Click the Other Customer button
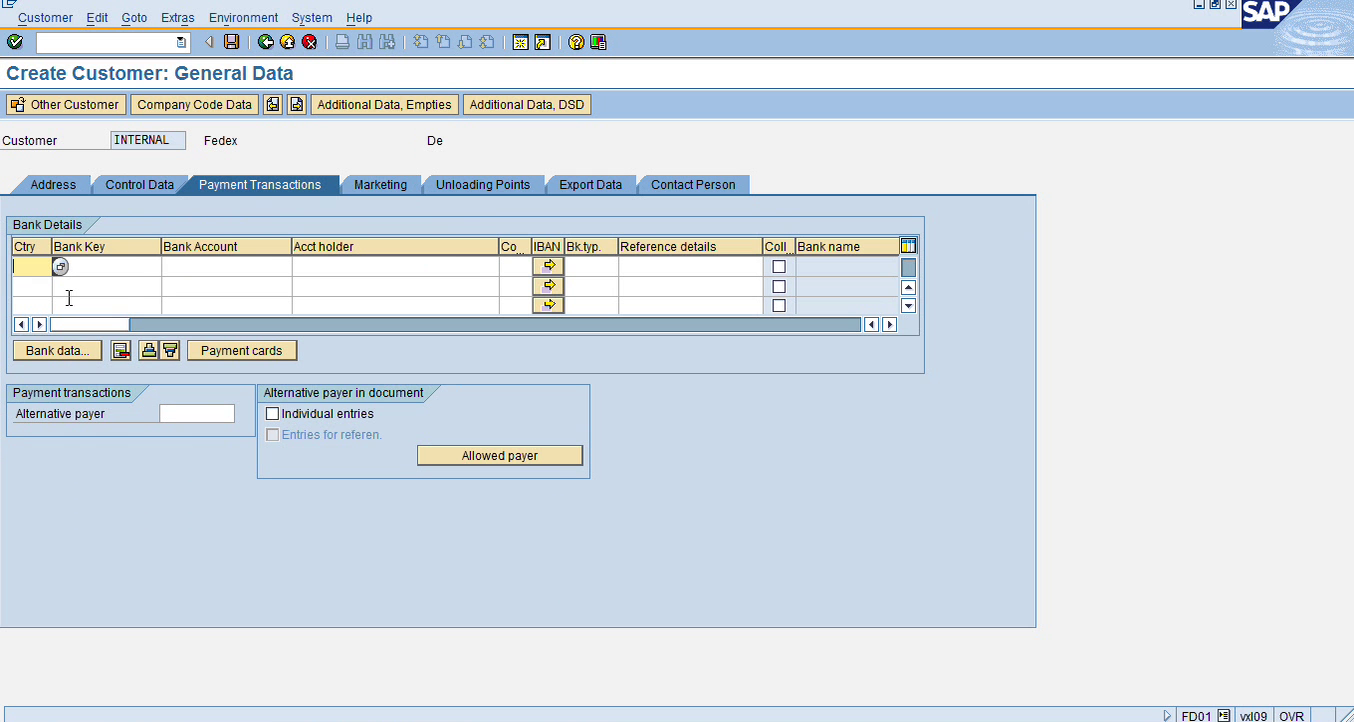 click(66, 104)
